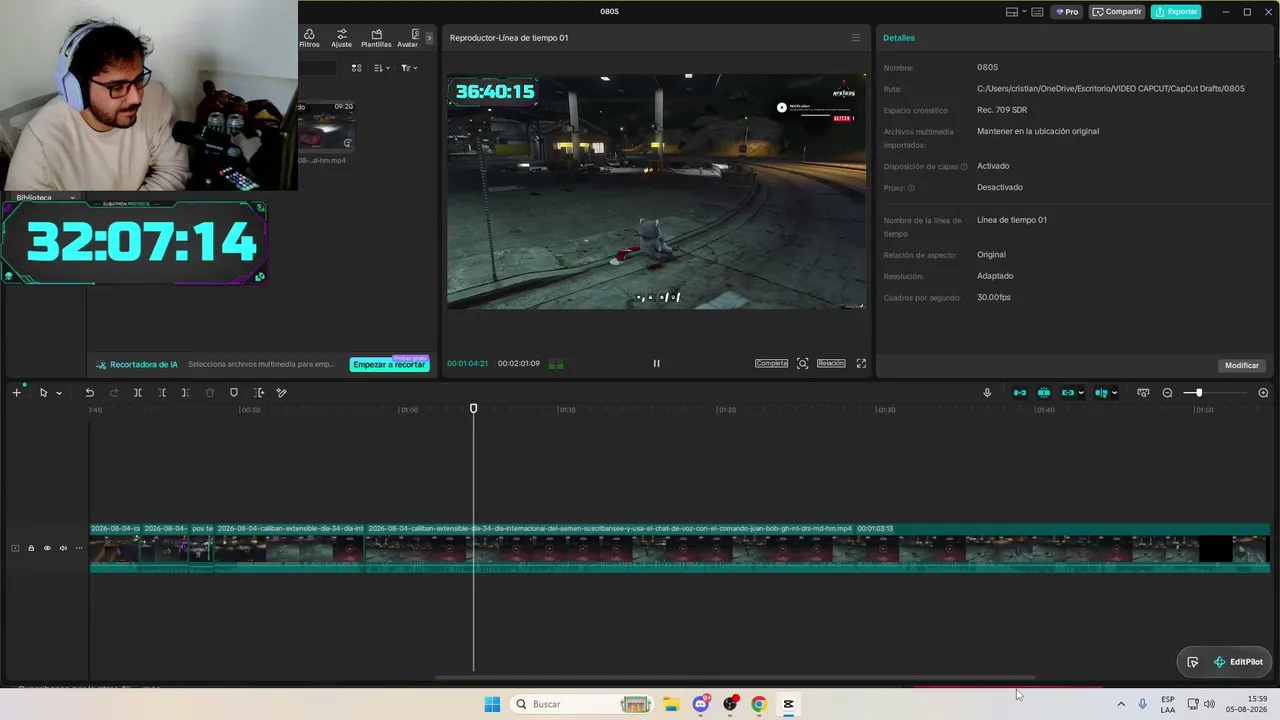Click the Completa preview quality button
1280x720 pixels.
click(772, 363)
